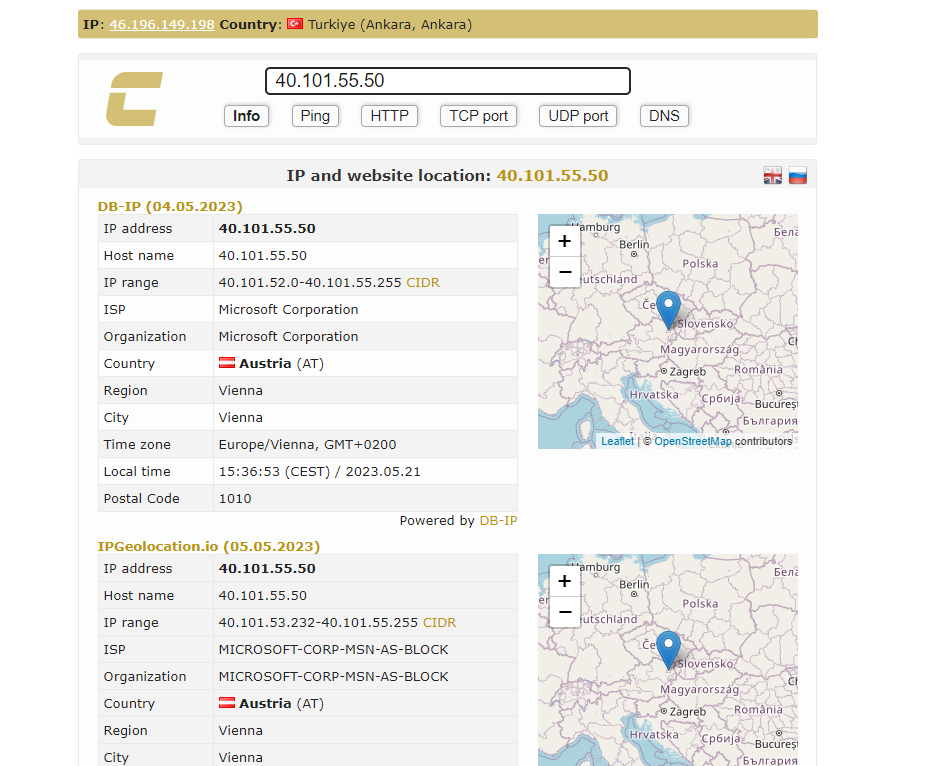
Task: Zoom in on the IPGeolocation.io map
Action: pos(565,581)
